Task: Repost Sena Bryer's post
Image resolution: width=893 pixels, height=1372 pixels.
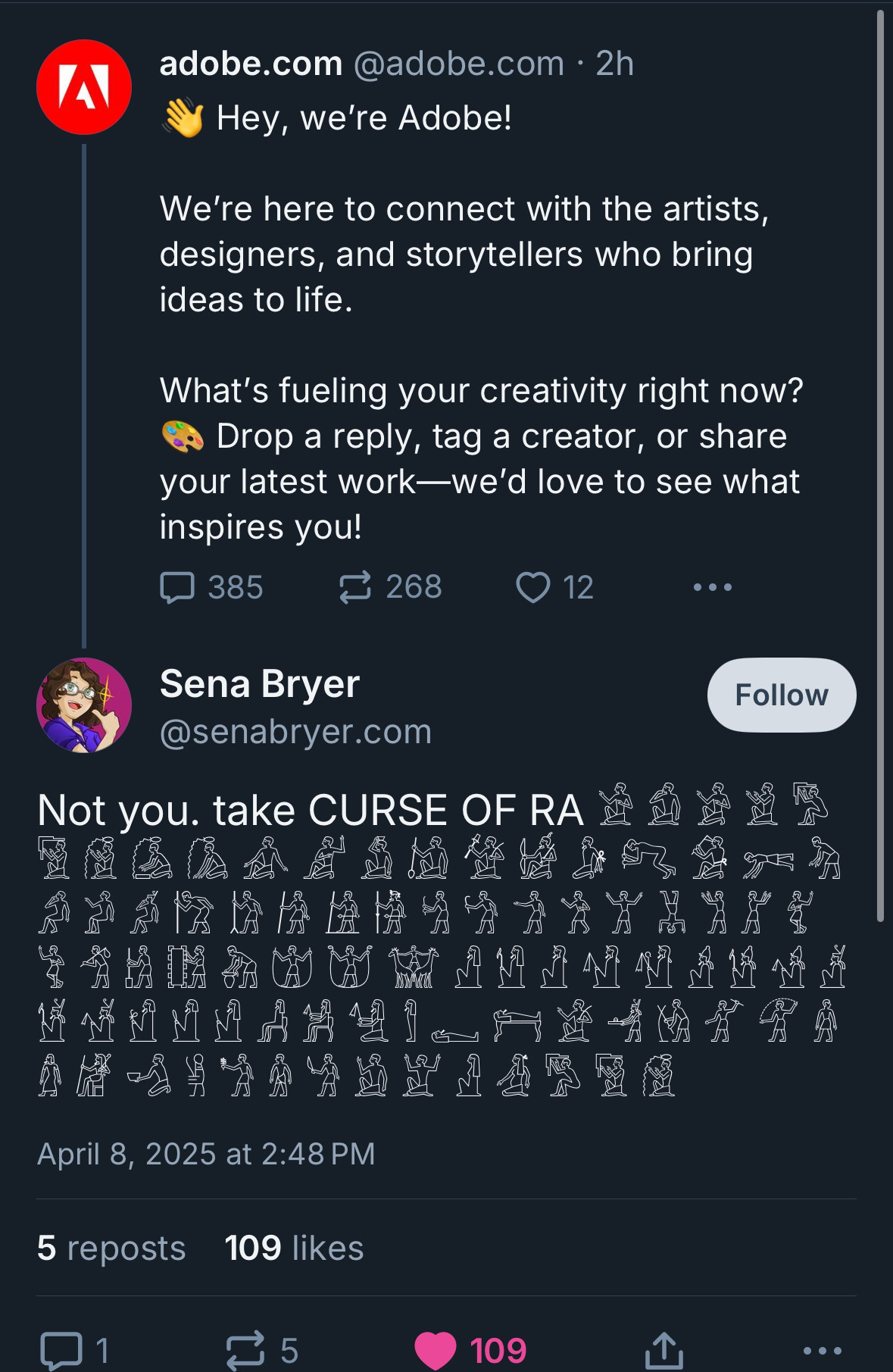Action: 245,1350
